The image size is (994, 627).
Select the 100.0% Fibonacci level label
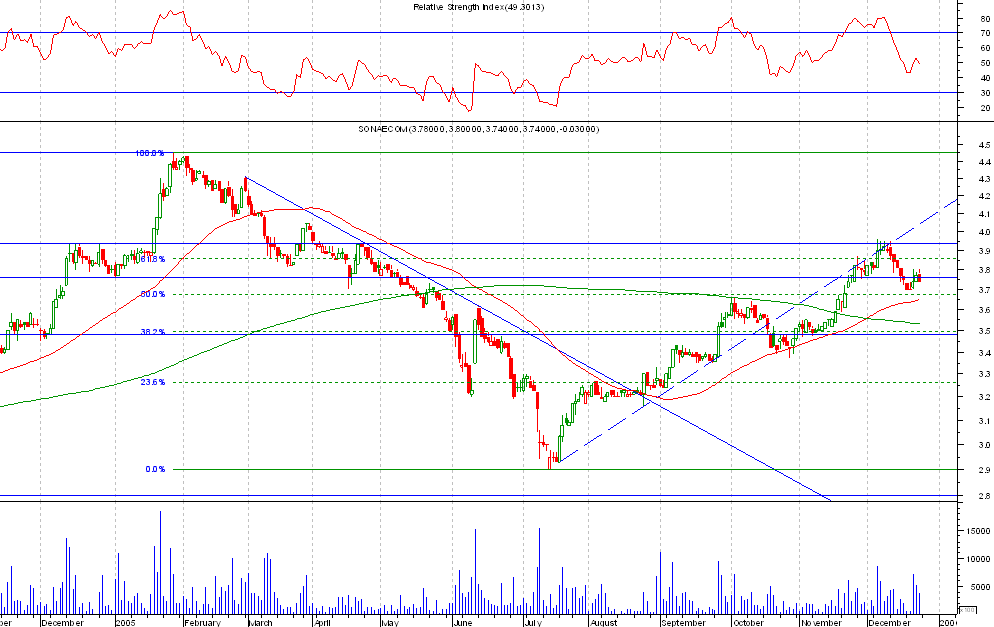[x=150, y=153]
